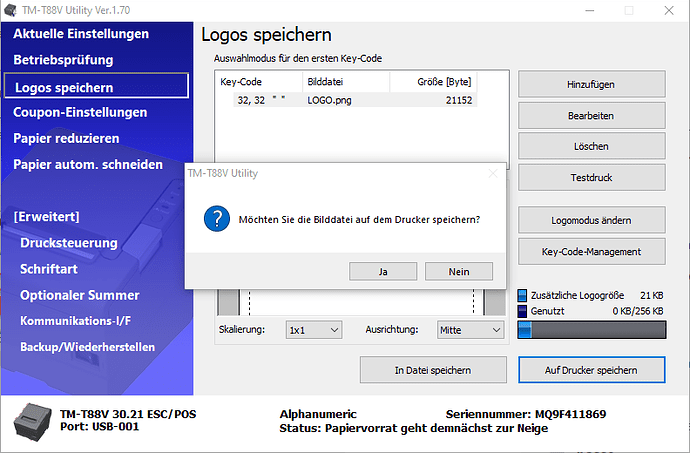Click the printer icon in status bar
Screen dimensions: 690x453
(32, 422)
